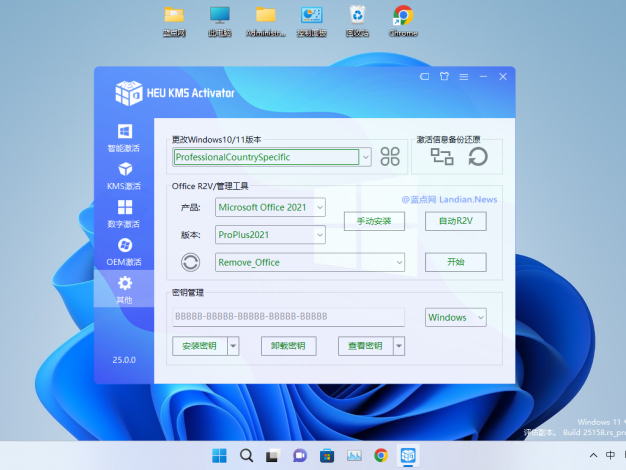626x470 pixels.
Task: Focus the product key input field
Action: click(288, 317)
